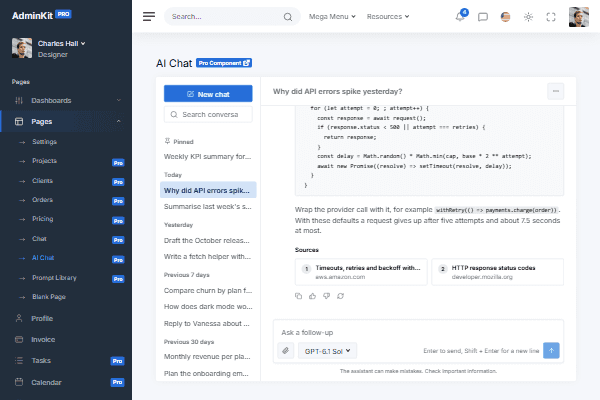Regenerate the assistant response
Screen dimensions: 600x400
[341, 296]
